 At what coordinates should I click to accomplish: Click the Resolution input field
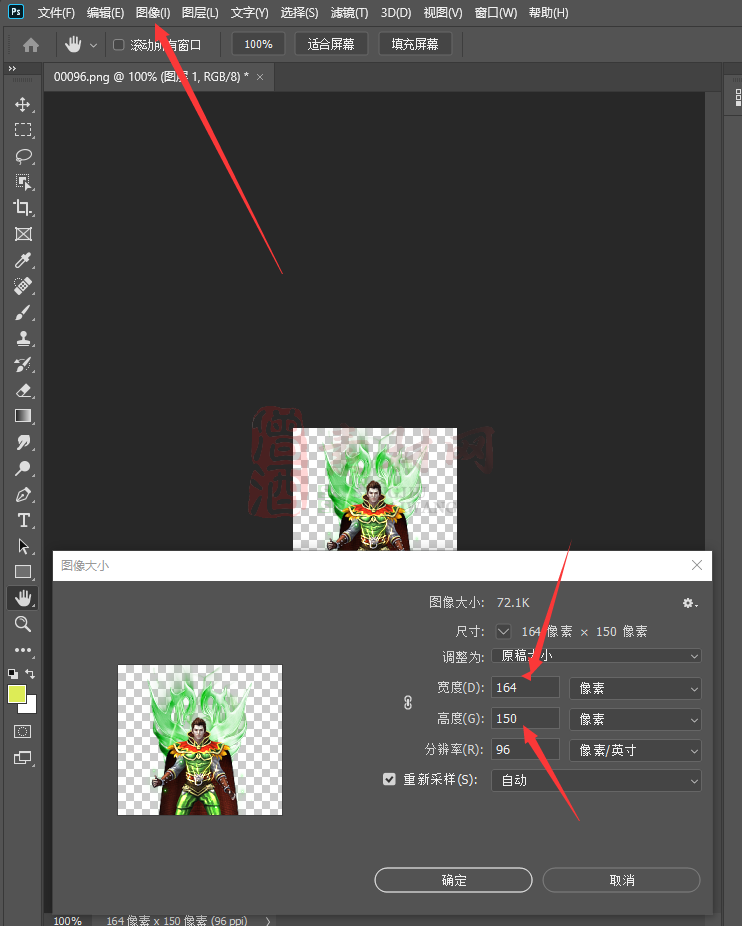click(525, 749)
